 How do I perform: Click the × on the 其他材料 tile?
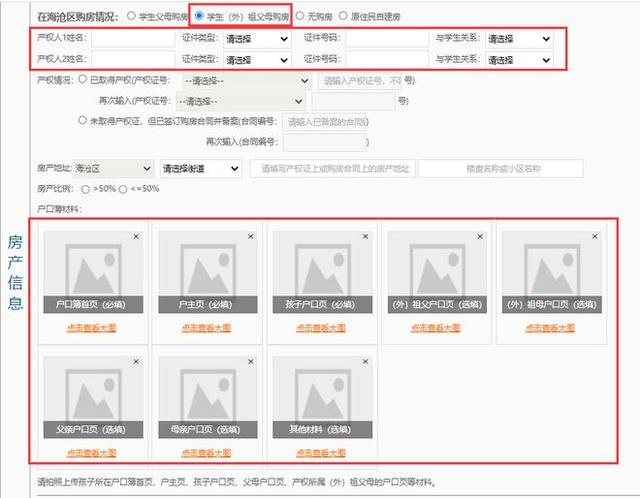coord(365,361)
